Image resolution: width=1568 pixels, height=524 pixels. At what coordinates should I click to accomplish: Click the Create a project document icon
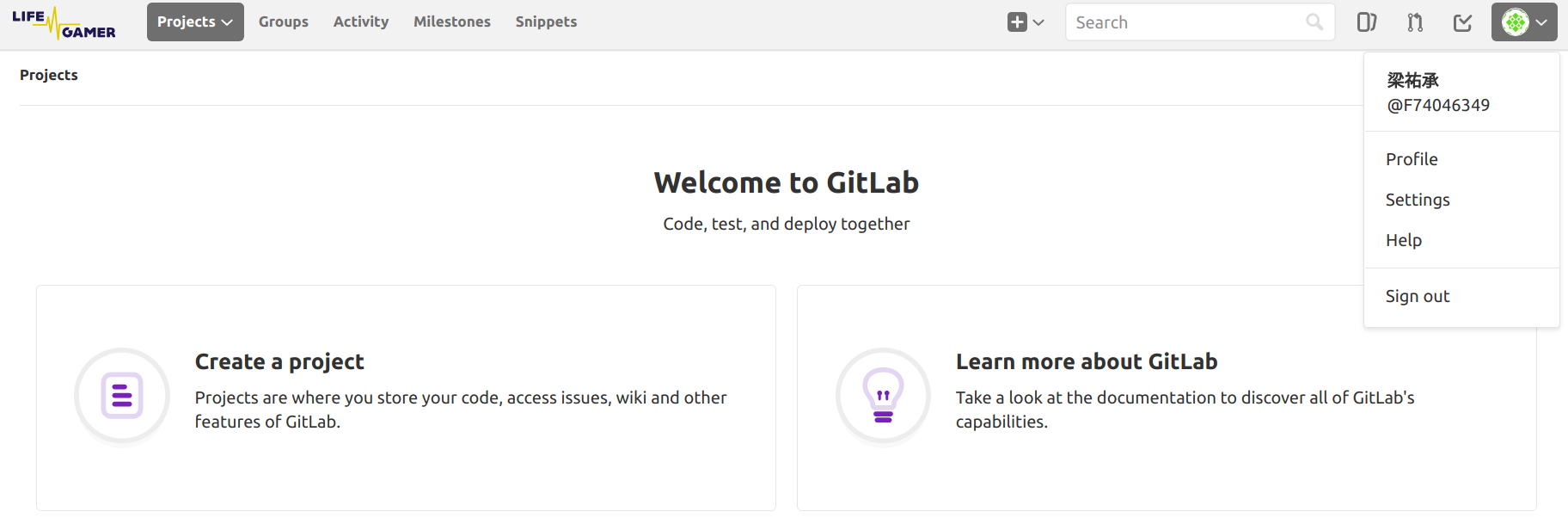(x=122, y=396)
